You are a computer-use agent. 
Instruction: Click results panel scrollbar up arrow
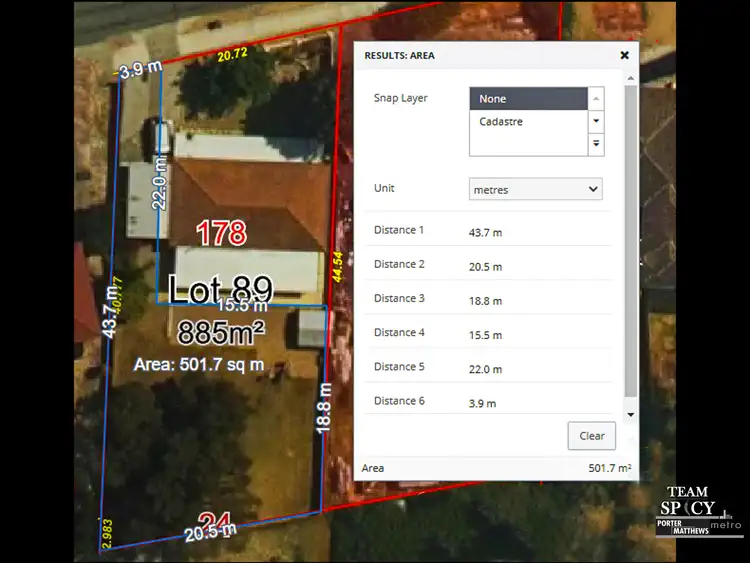point(629,77)
